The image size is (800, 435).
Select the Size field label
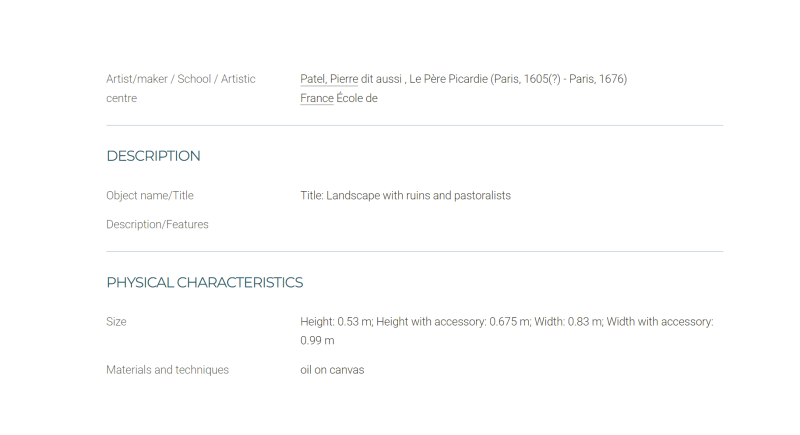point(116,322)
